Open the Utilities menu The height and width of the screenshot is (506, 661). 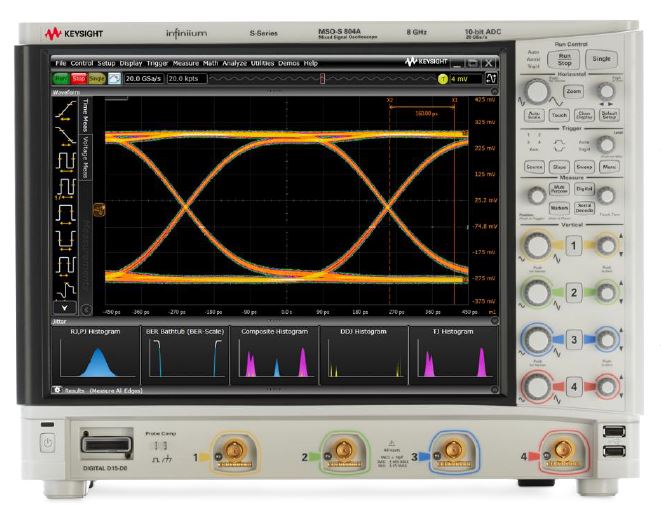click(262, 63)
